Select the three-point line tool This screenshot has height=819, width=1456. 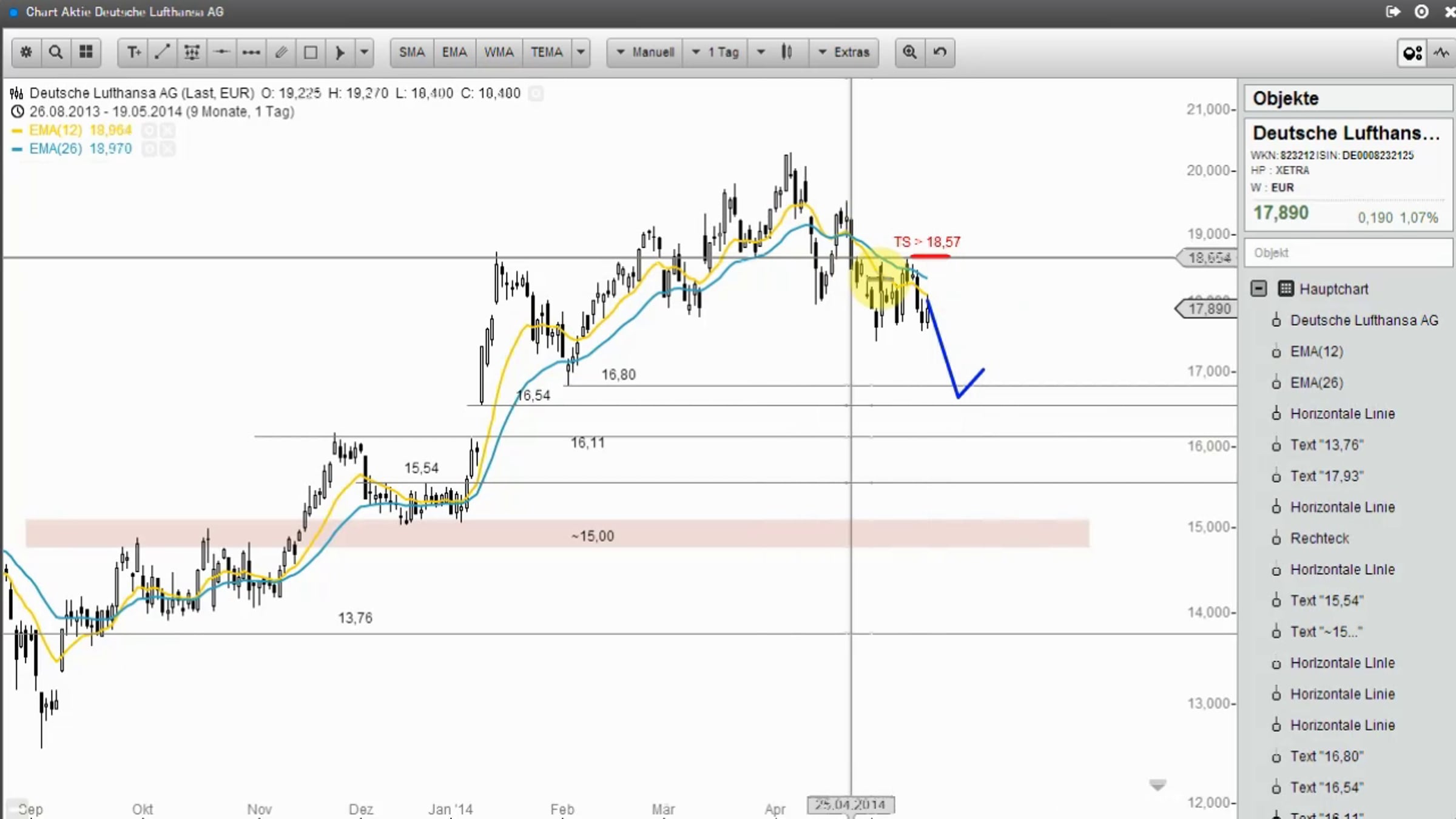[x=251, y=52]
